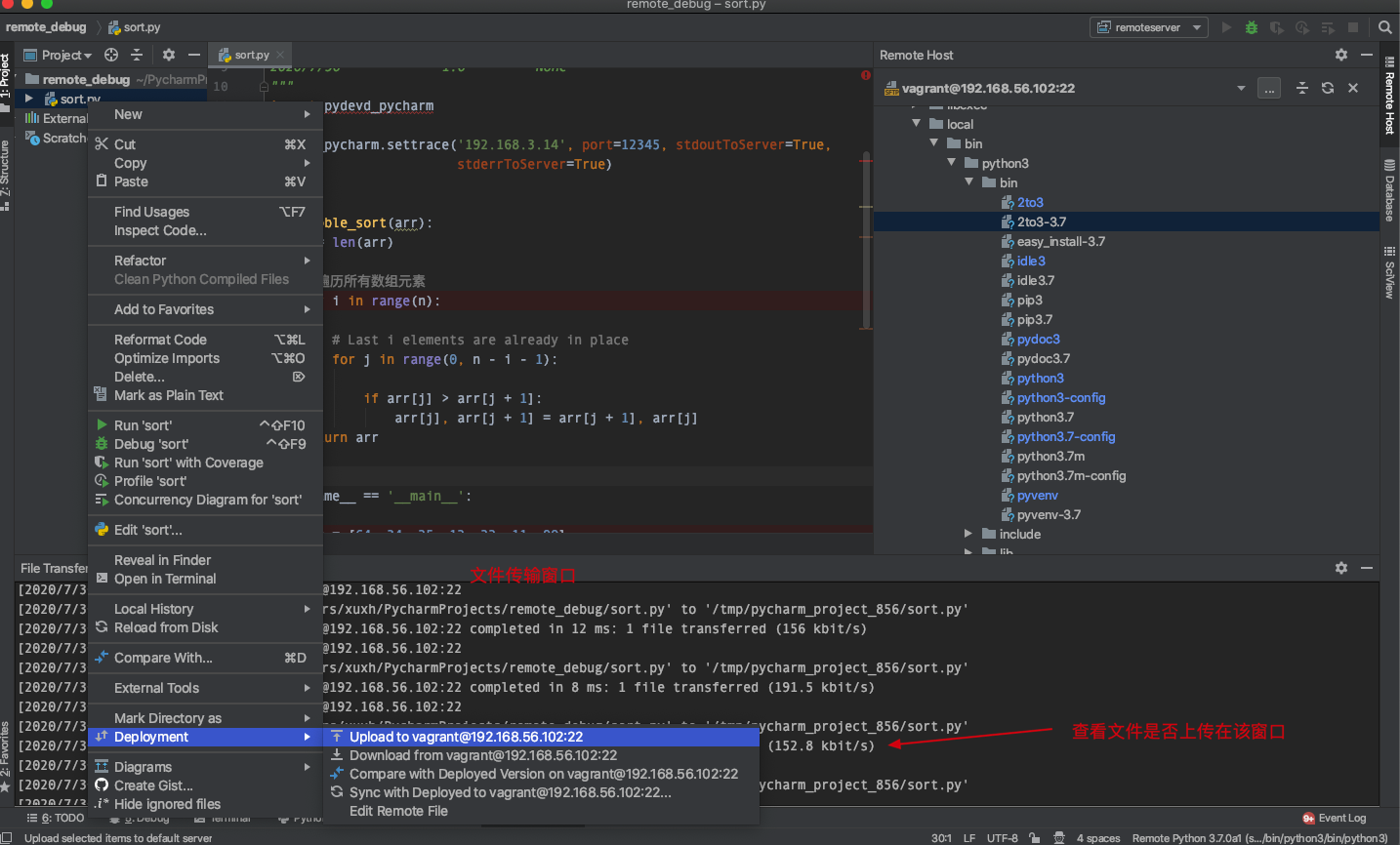Open the TODO tool window button
This screenshot has height=845, width=1400.
[x=56, y=818]
